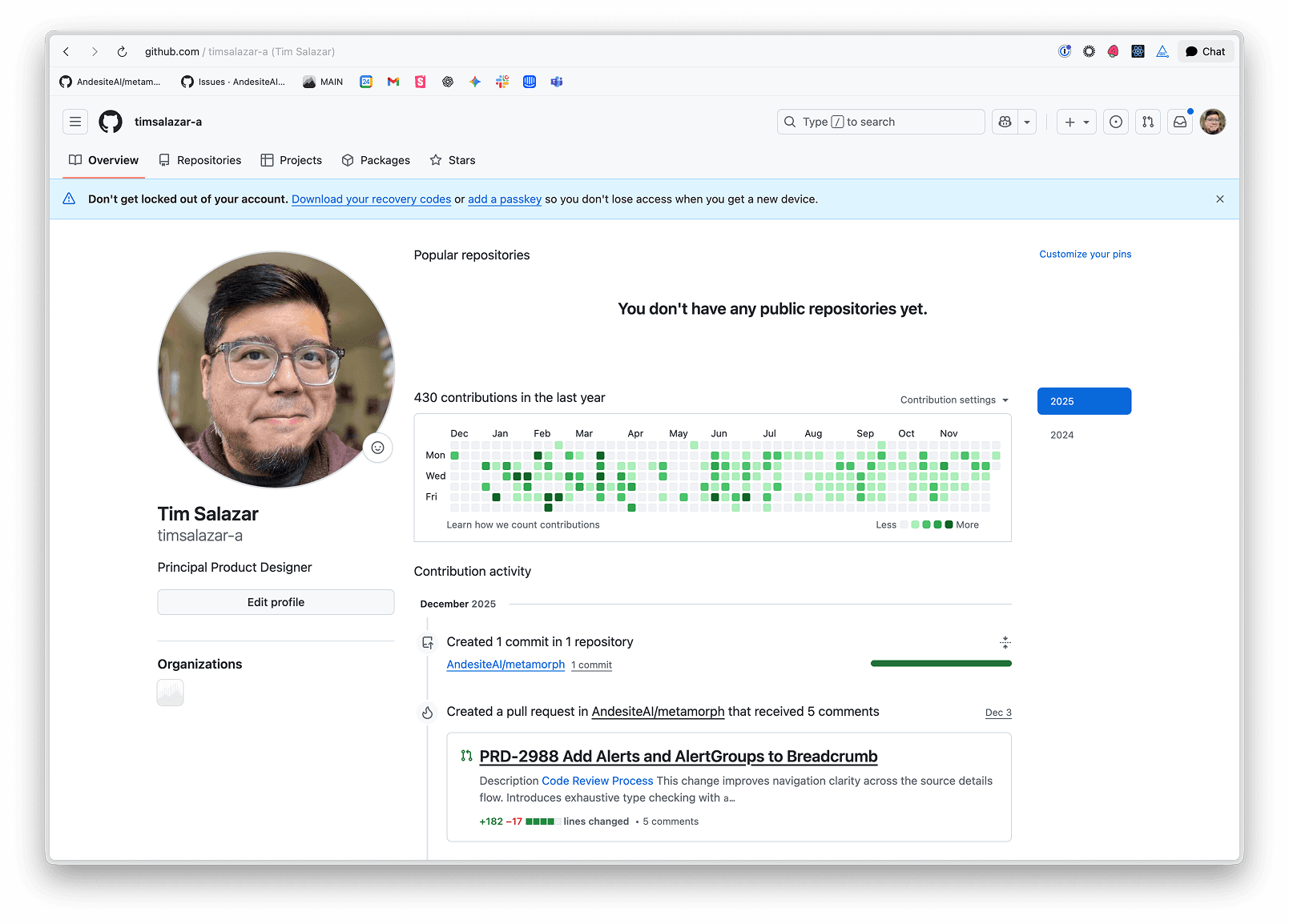
Task: Click the Type / to search field
Action: [x=880, y=122]
